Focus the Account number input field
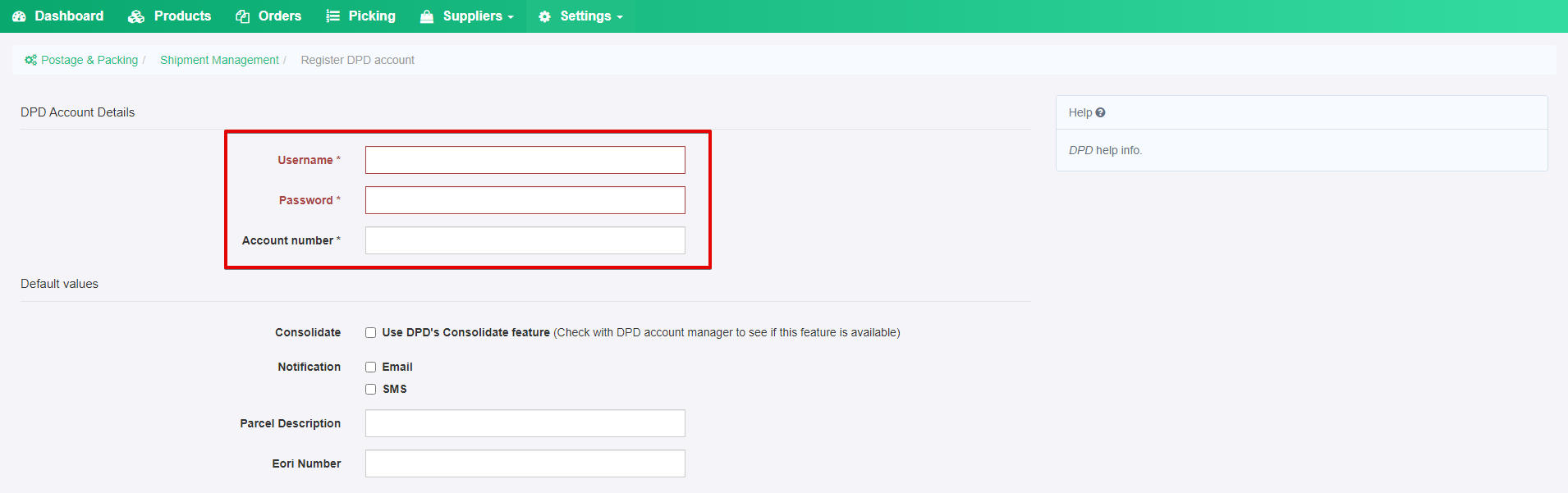 point(525,240)
